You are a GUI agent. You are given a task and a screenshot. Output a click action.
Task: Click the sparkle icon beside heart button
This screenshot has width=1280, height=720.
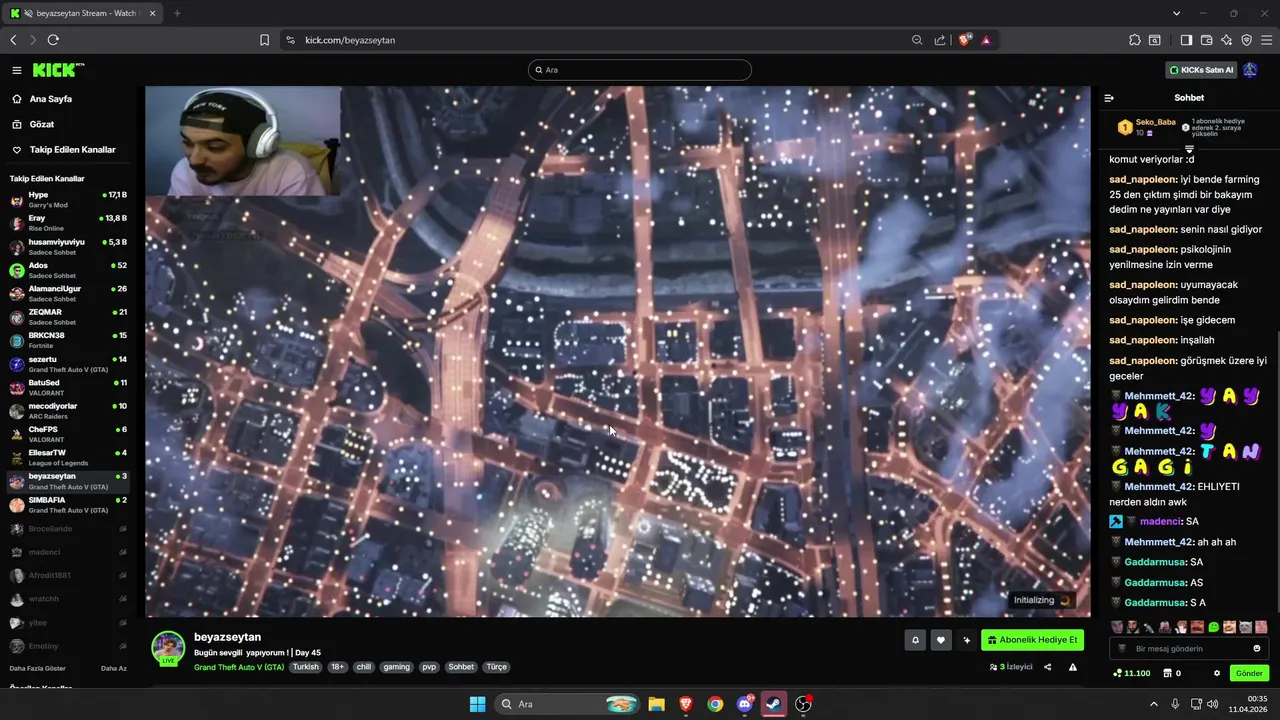click(967, 640)
